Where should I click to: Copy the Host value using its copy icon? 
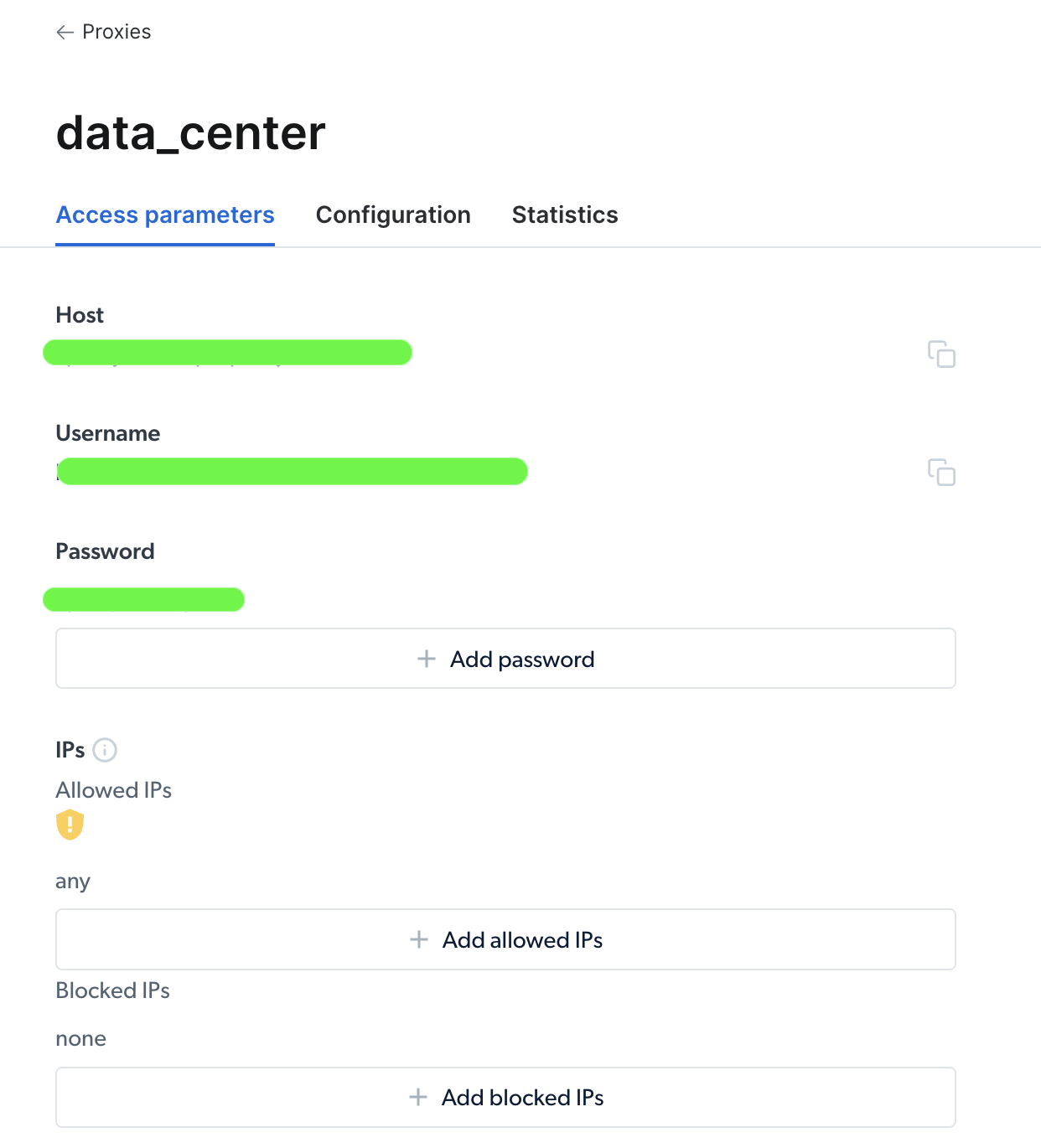942,354
